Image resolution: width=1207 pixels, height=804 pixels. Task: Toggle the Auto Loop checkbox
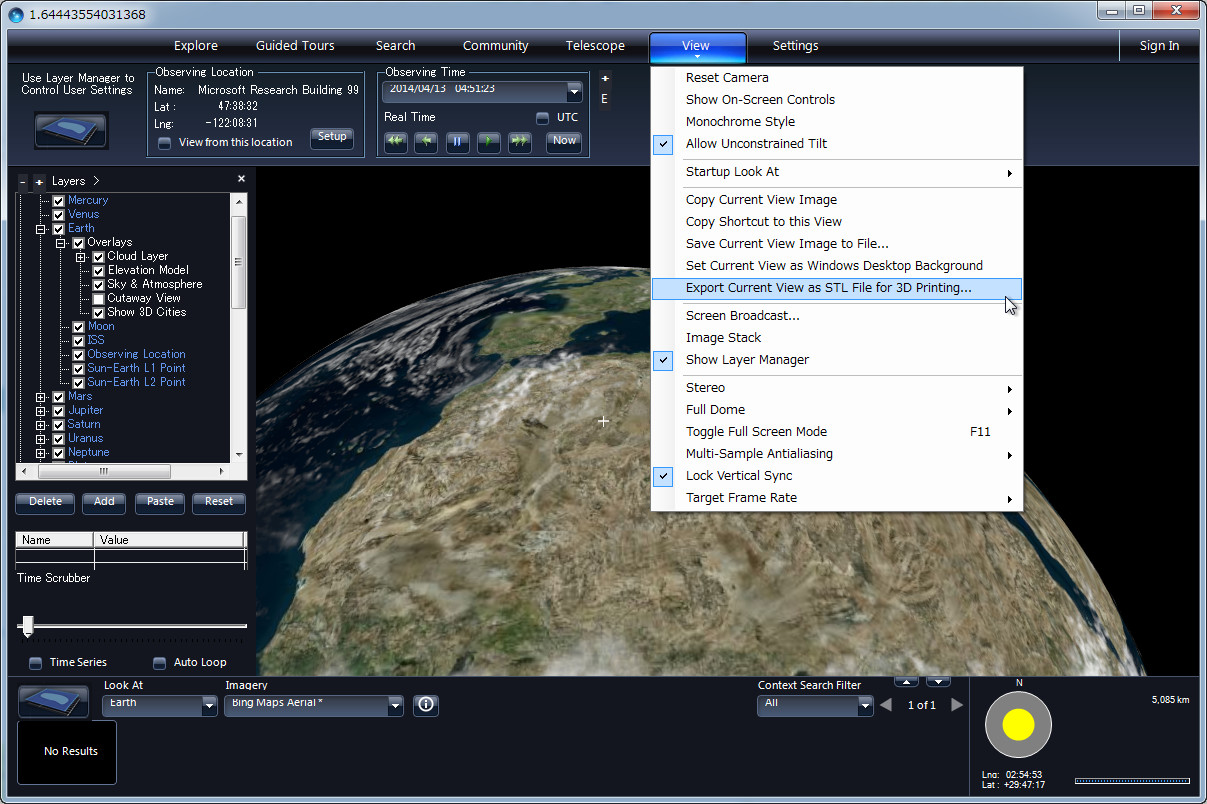pos(159,662)
